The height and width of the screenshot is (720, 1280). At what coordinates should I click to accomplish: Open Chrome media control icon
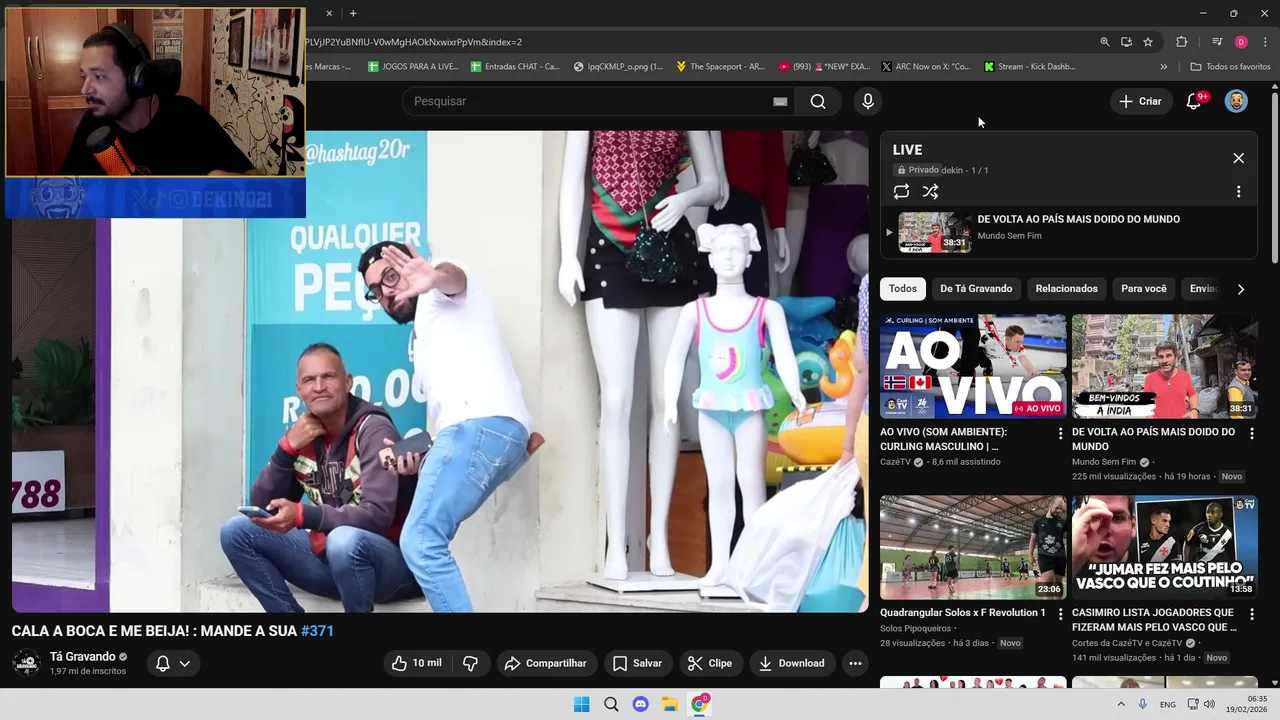coord(1217,42)
